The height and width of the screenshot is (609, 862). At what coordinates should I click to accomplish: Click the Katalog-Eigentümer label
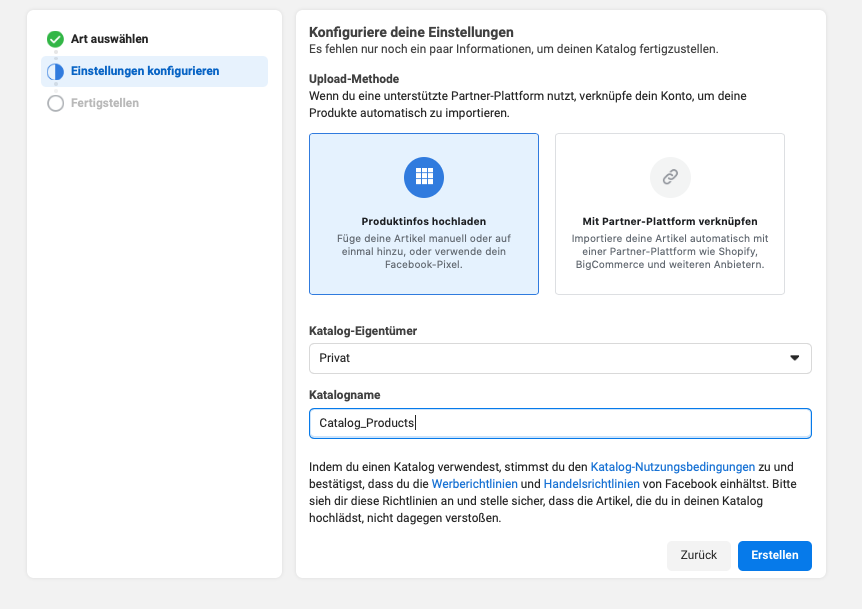(x=363, y=331)
